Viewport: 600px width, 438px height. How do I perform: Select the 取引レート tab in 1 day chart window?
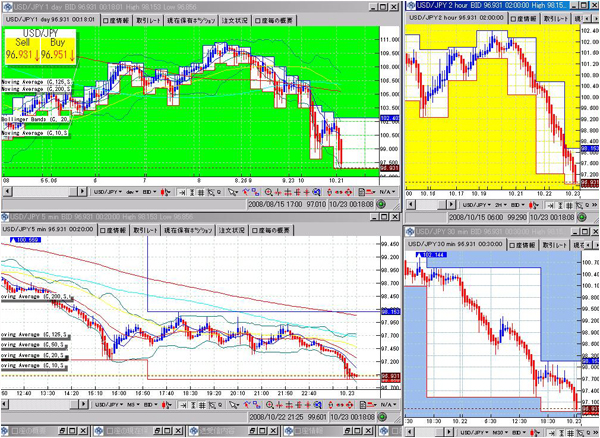(148, 20)
